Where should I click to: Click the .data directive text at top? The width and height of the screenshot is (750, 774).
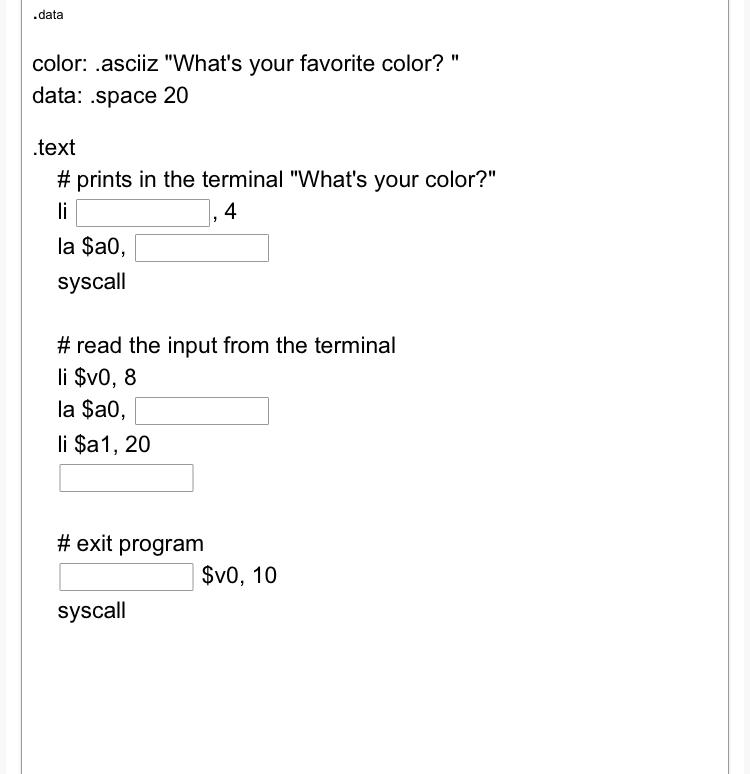click(48, 15)
